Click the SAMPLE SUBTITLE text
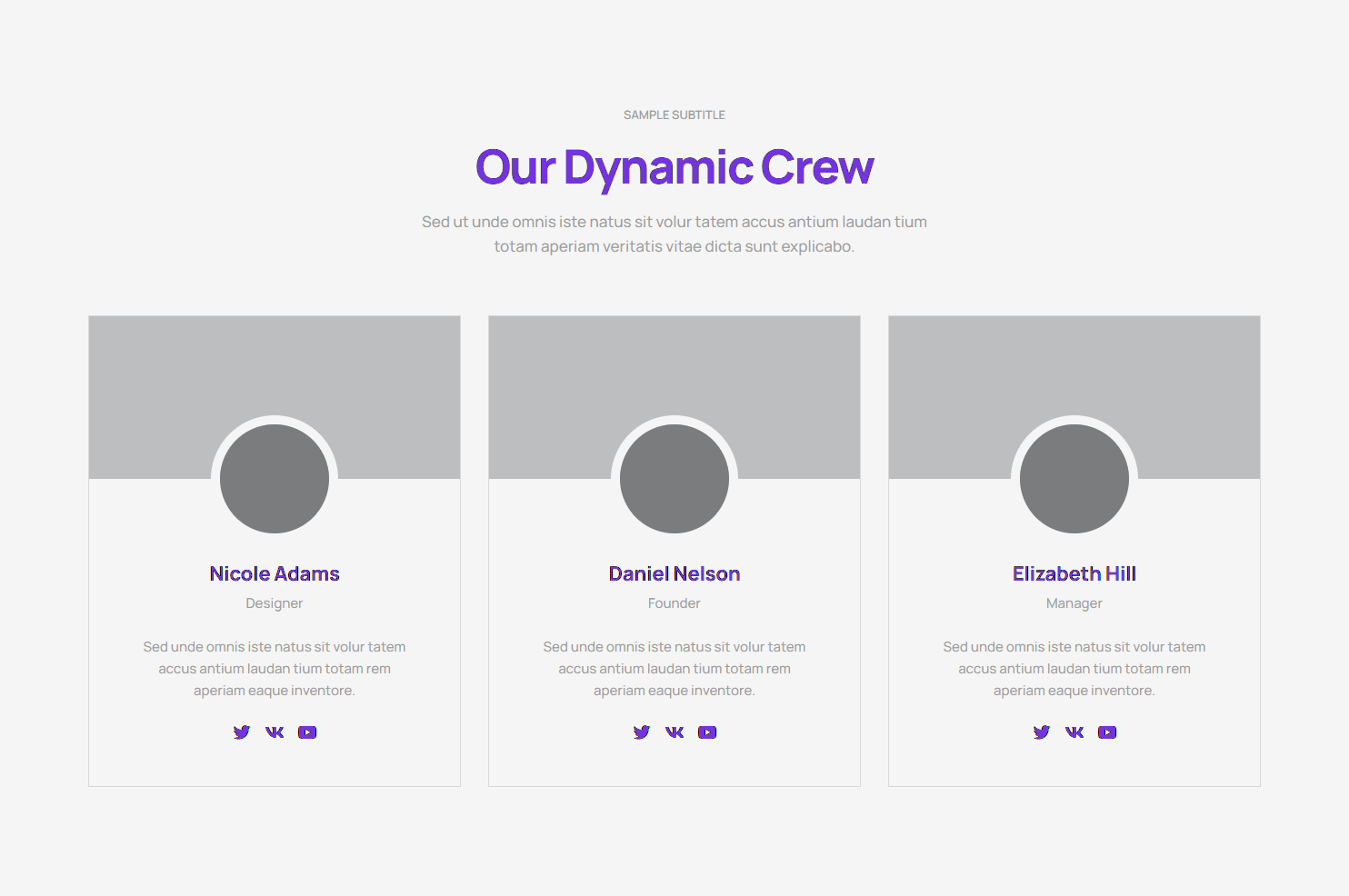 click(x=674, y=115)
